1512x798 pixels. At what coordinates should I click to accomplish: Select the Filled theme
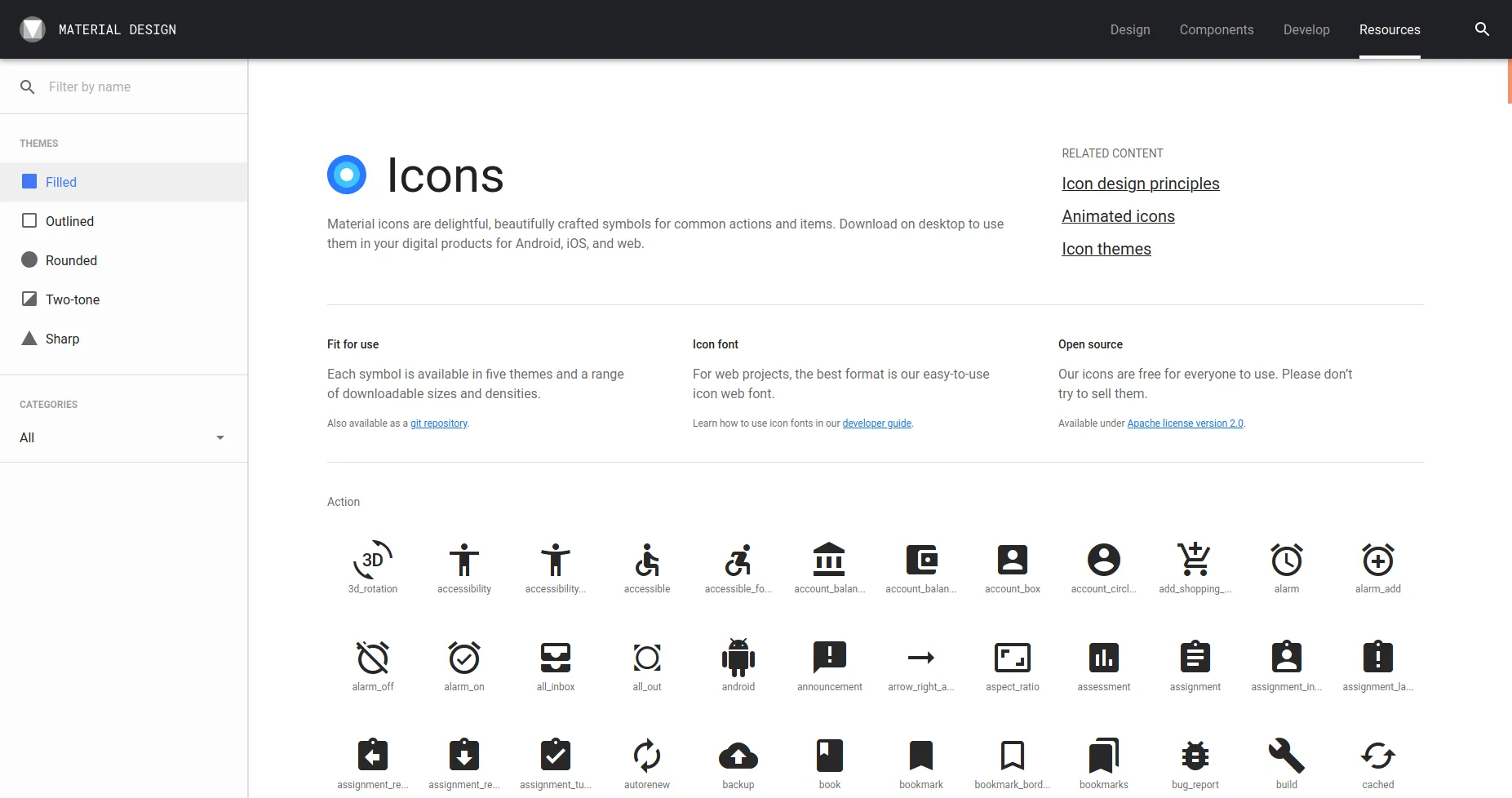tap(124, 182)
